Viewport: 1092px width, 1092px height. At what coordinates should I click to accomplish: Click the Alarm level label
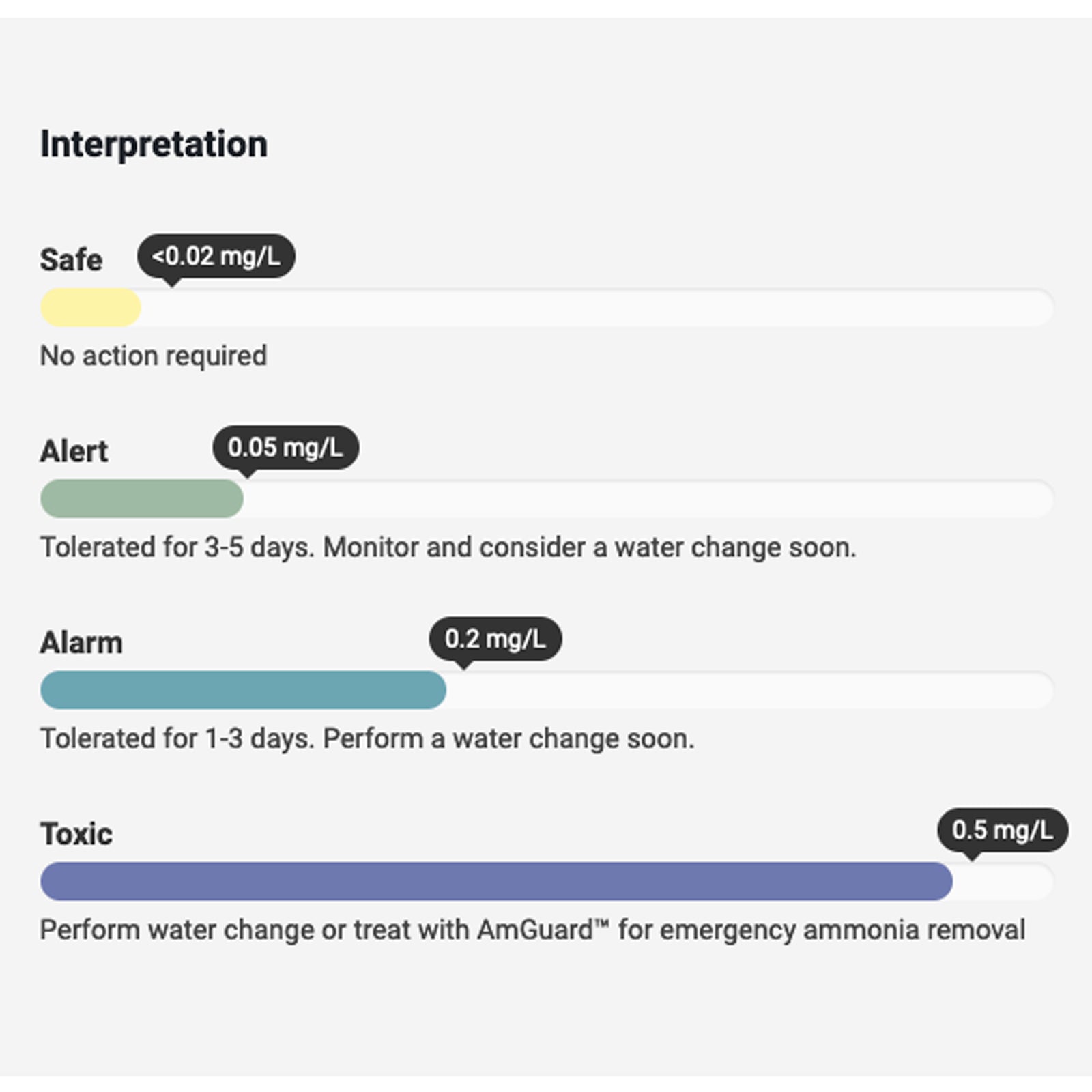[x=81, y=643]
